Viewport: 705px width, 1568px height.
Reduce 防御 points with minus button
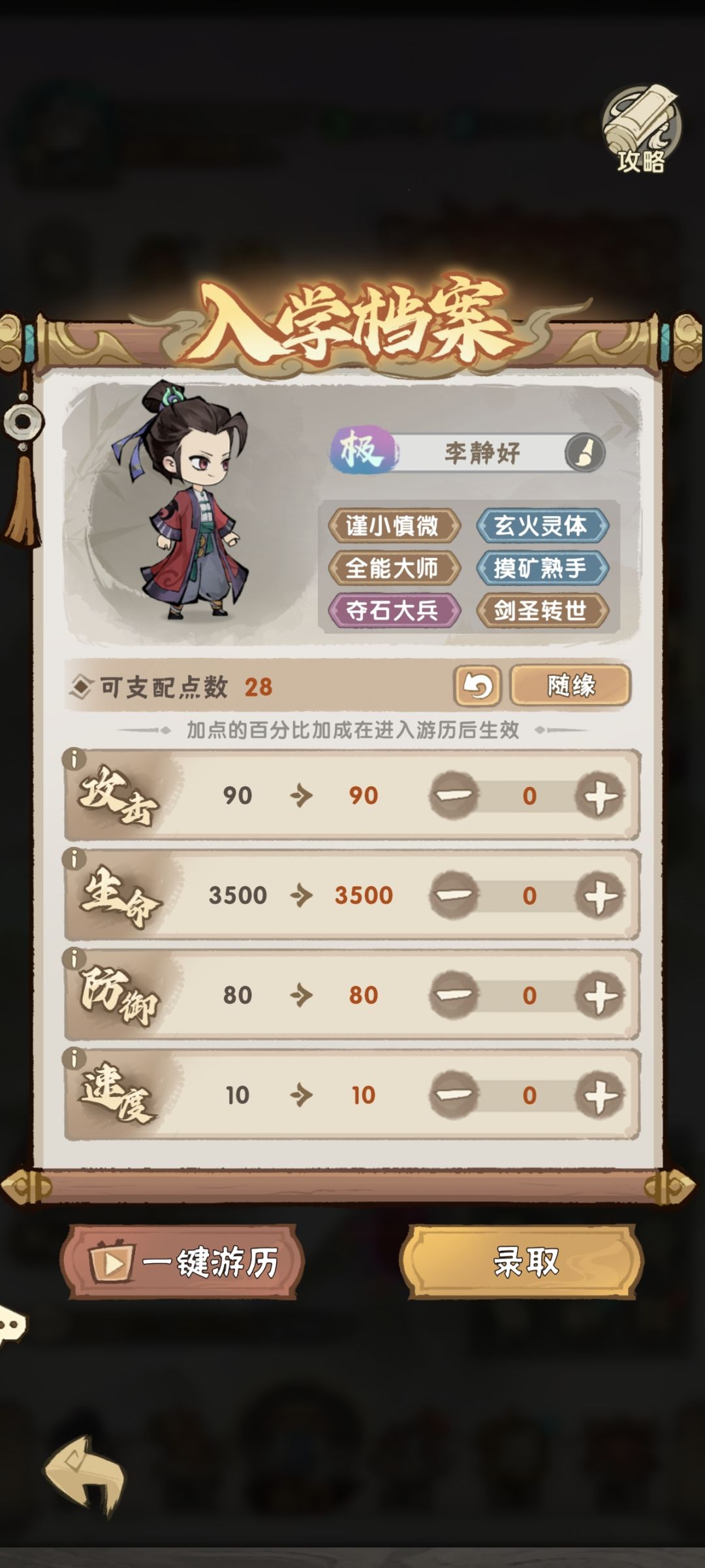click(454, 995)
